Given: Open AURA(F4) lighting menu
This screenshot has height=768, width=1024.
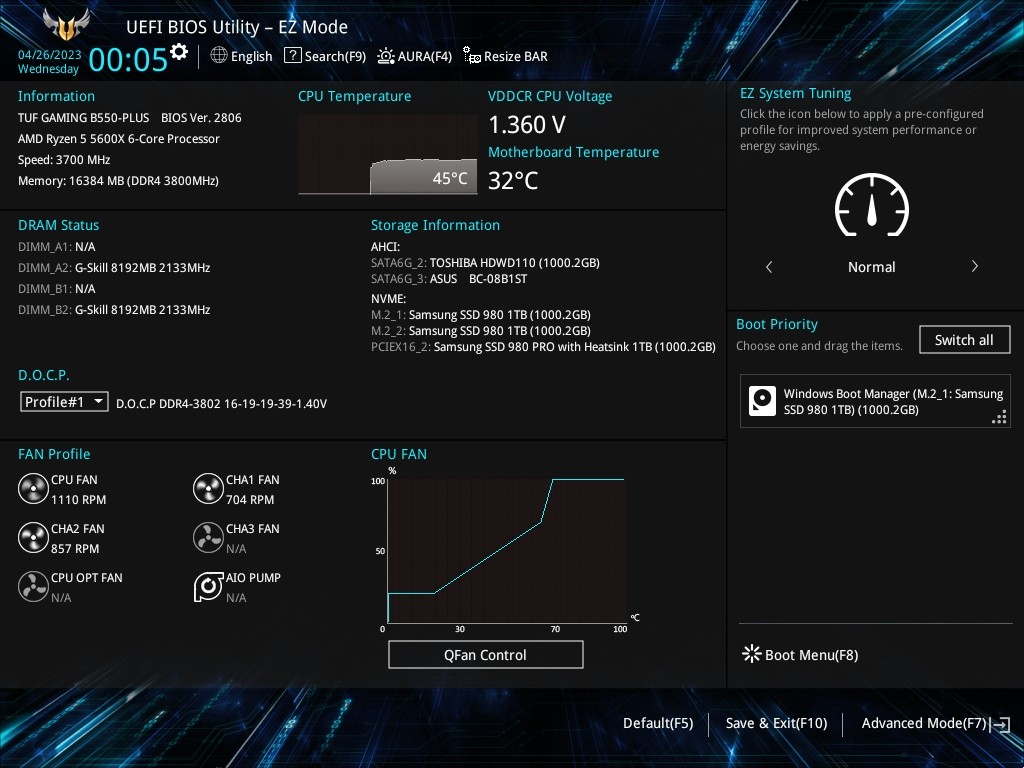Looking at the screenshot, I should pyautogui.click(x=424, y=56).
